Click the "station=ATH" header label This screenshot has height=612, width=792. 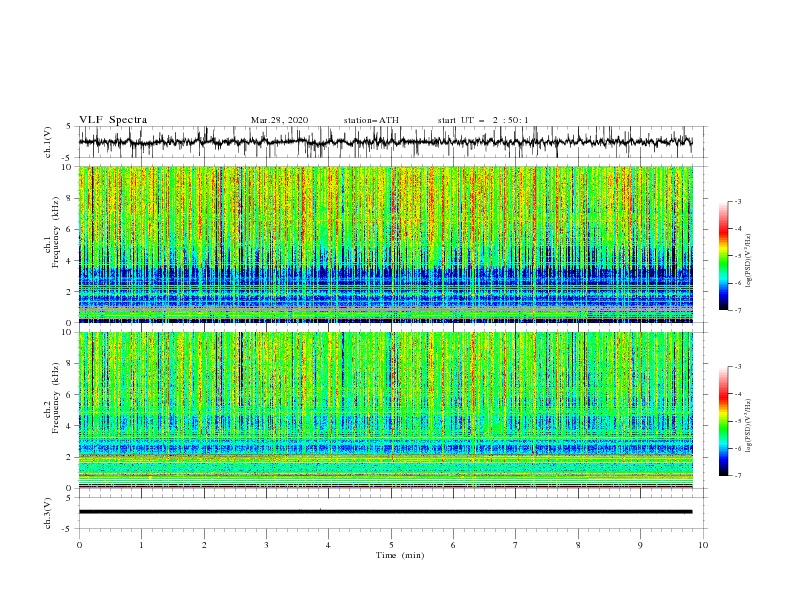coord(371,120)
